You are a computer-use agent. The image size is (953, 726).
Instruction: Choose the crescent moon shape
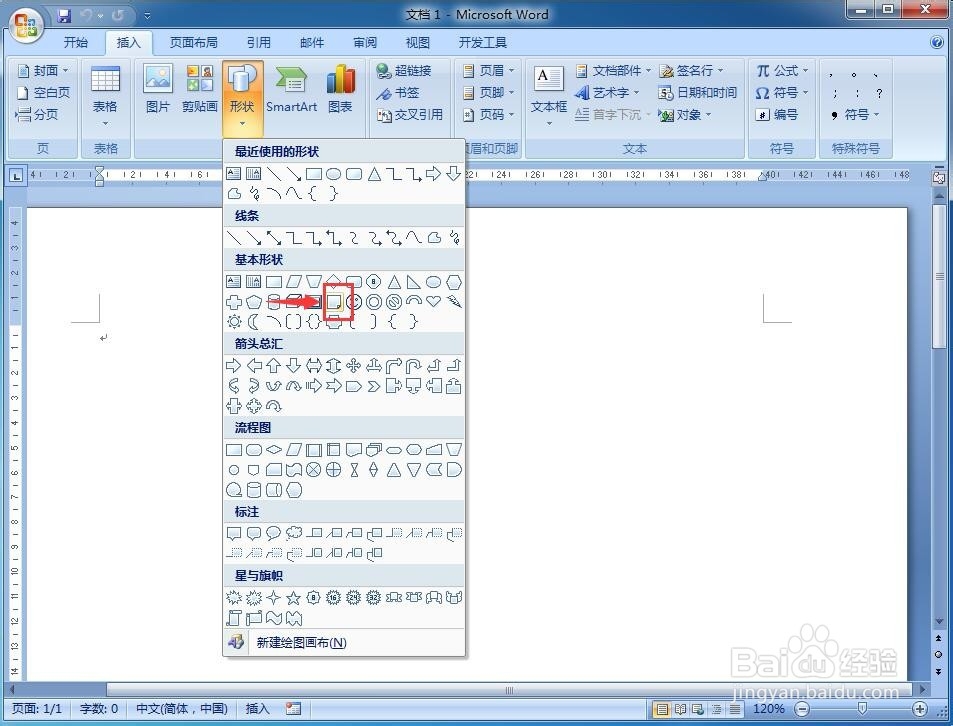253,321
